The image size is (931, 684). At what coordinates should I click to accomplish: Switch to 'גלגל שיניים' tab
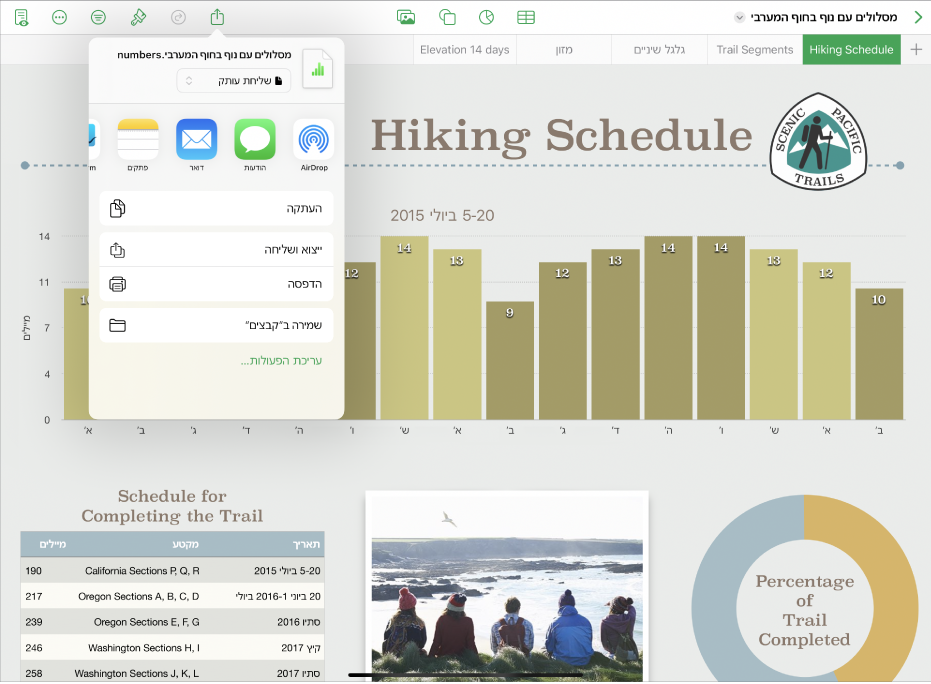pyautogui.click(x=659, y=50)
